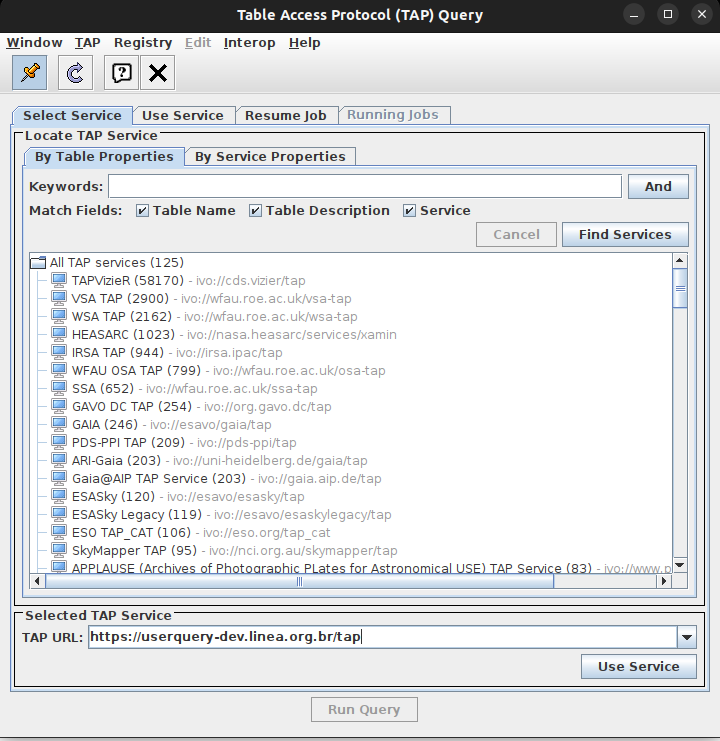Open the help icon in toolbar
The height and width of the screenshot is (741, 720).
click(x=121, y=72)
